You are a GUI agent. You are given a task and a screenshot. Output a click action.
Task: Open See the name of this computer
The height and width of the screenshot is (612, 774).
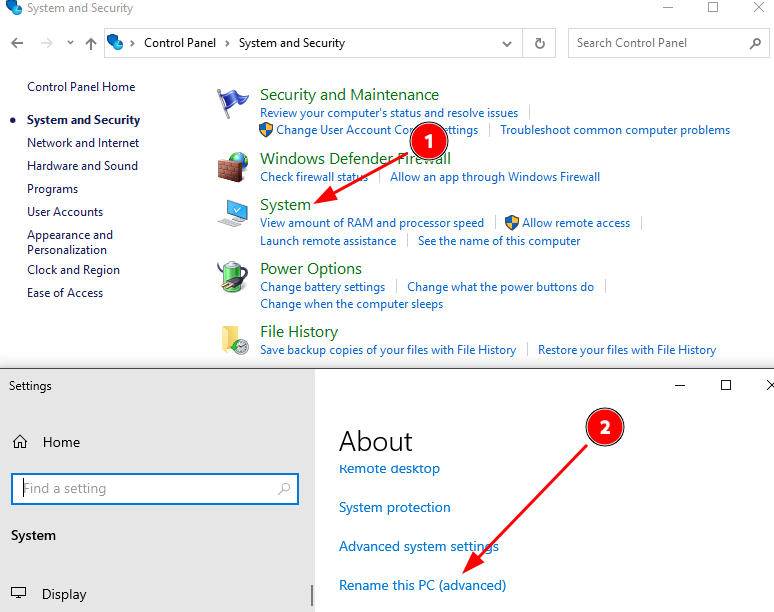[x=499, y=241]
